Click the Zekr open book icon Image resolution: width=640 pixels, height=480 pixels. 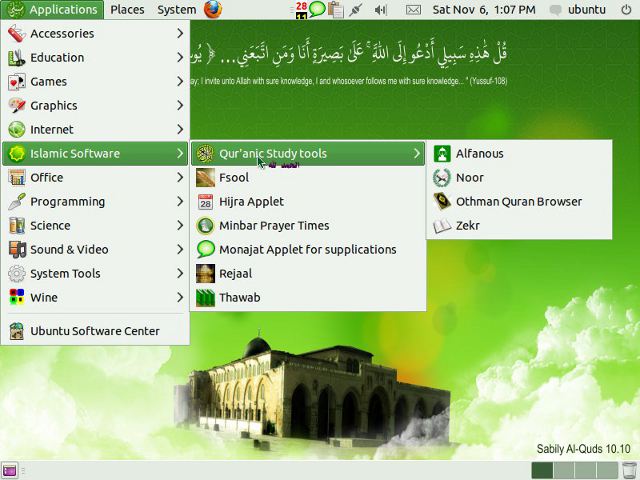(442, 226)
